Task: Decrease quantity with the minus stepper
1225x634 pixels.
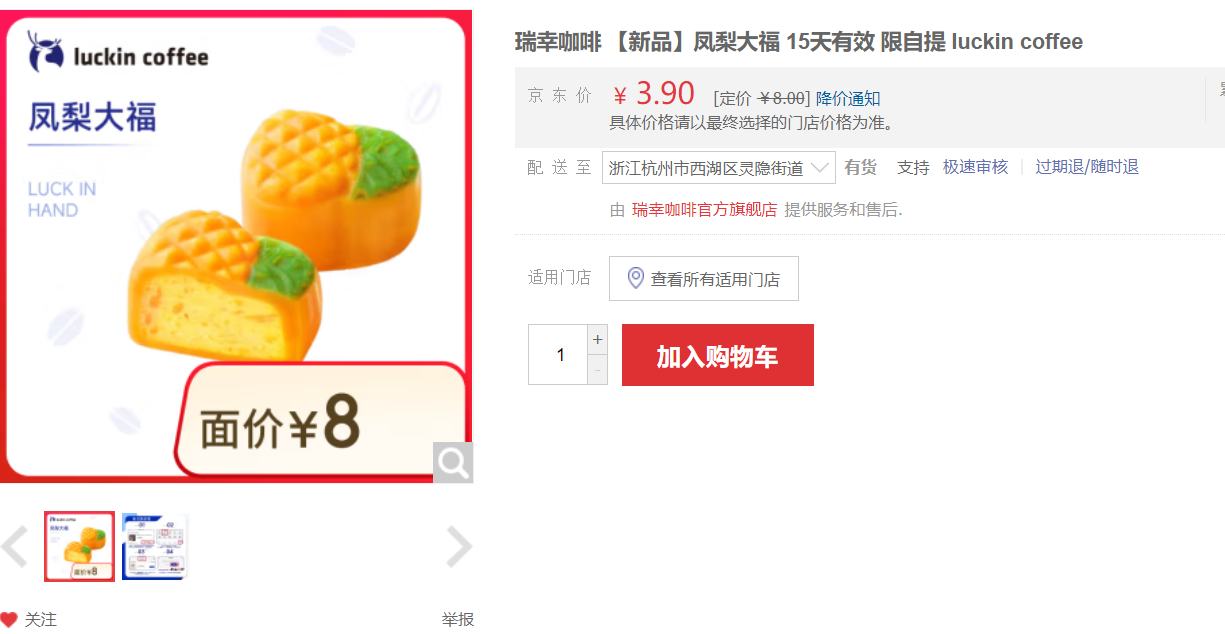Action: click(x=597, y=369)
